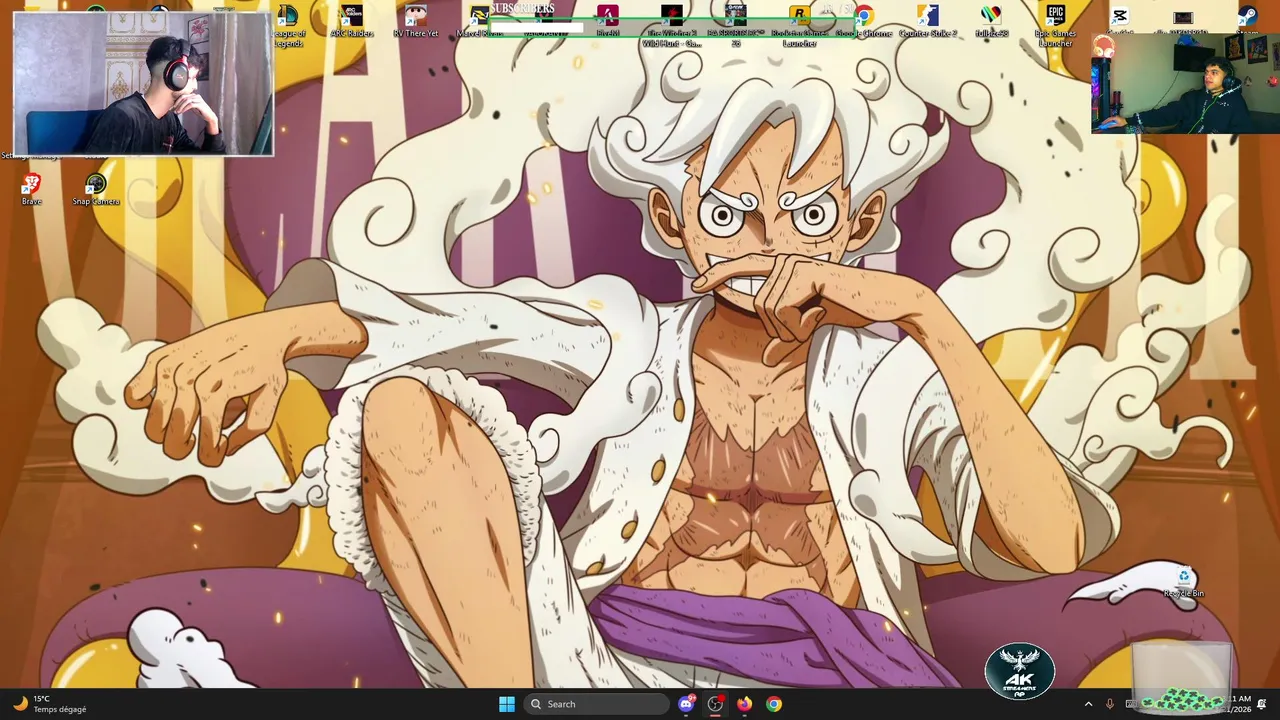This screenshot has width=1280, height=720.
Task: Open the Recycle Bin on desktop
Action: pos(1184,582)
